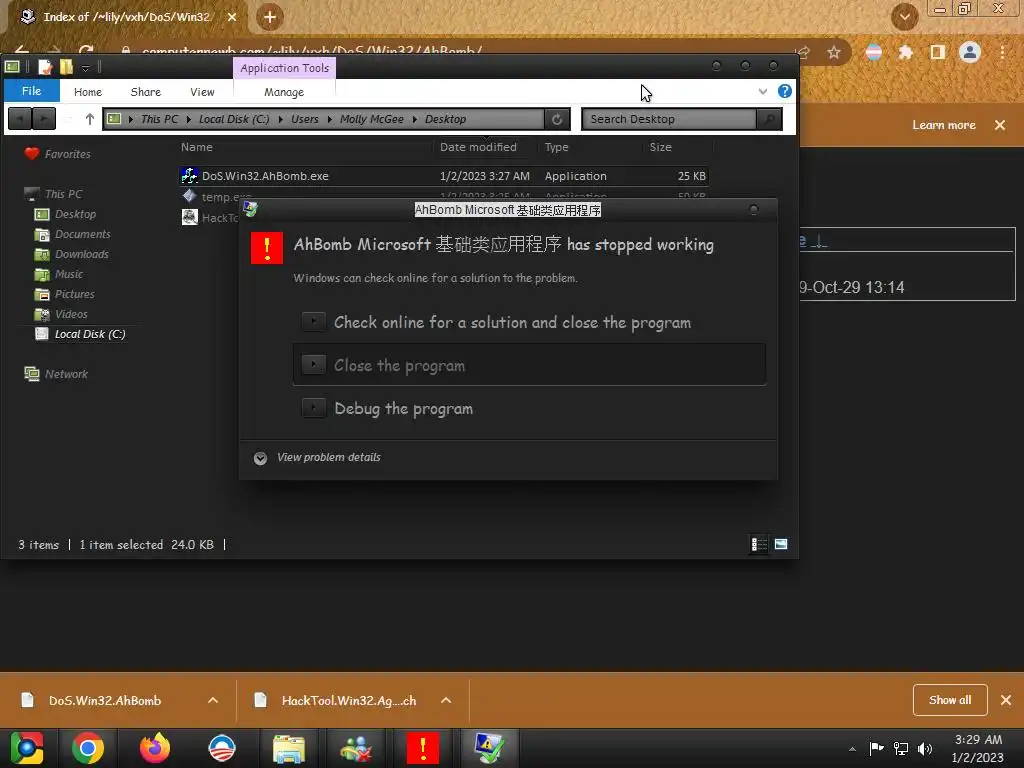
Task: Open Network in the navigation pane
Action: 66,374
